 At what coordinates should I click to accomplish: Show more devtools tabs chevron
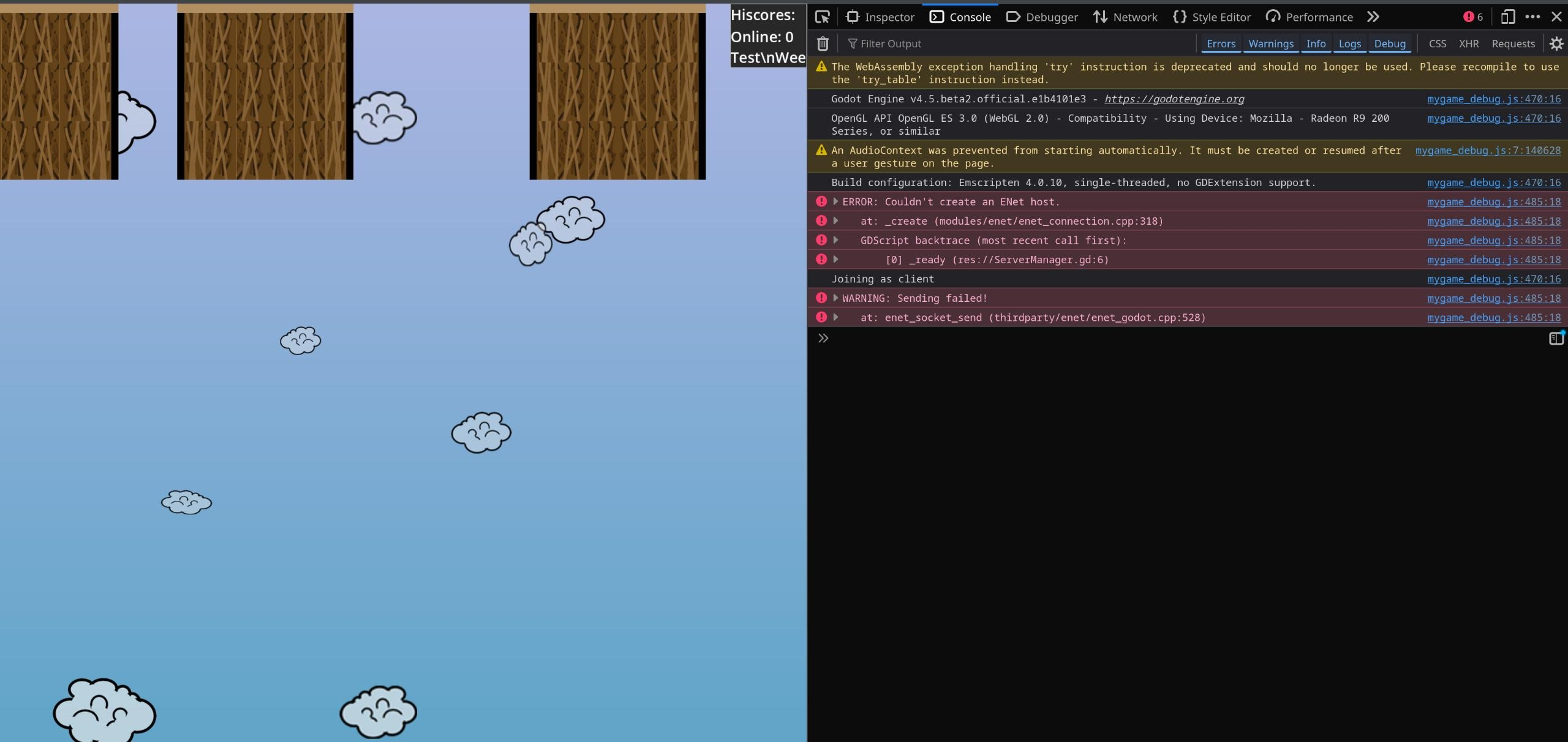1373,17
